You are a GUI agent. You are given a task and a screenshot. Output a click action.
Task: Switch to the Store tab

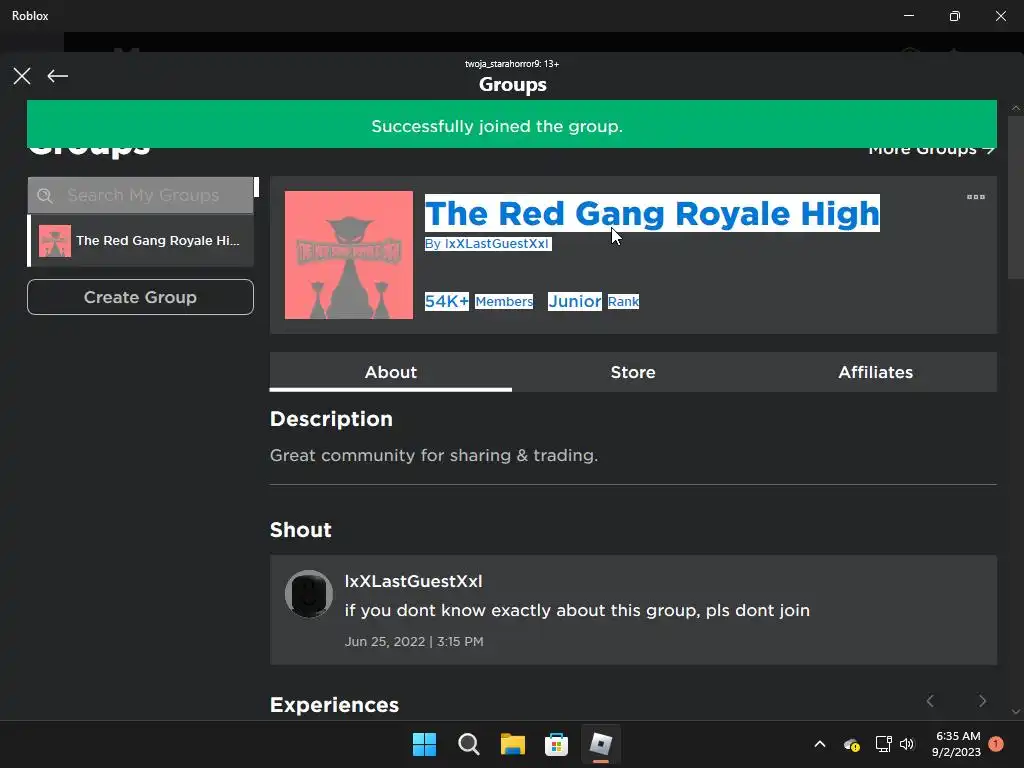tap(633, 372)
